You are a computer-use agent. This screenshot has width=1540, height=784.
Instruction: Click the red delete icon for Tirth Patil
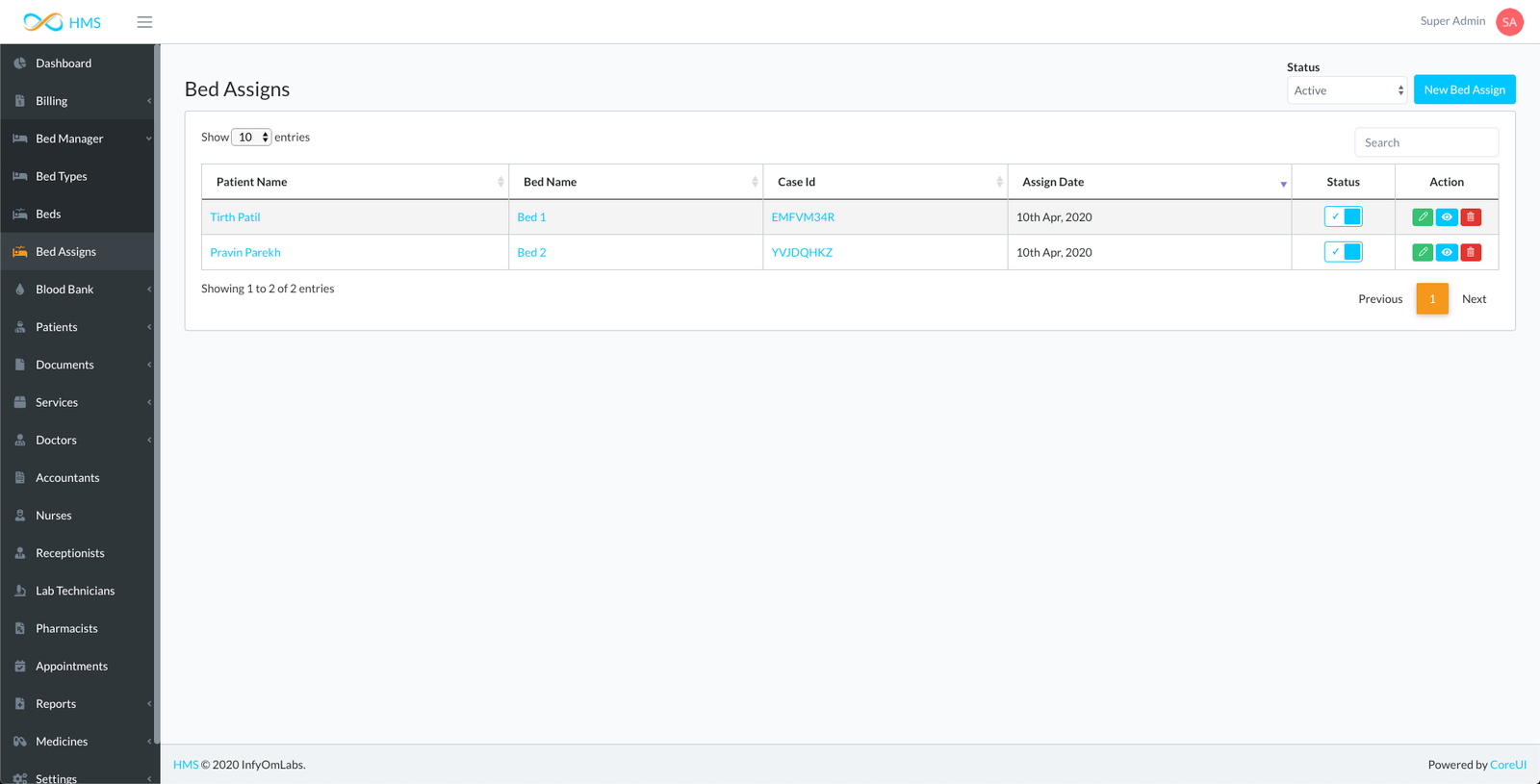point(1471,217)
